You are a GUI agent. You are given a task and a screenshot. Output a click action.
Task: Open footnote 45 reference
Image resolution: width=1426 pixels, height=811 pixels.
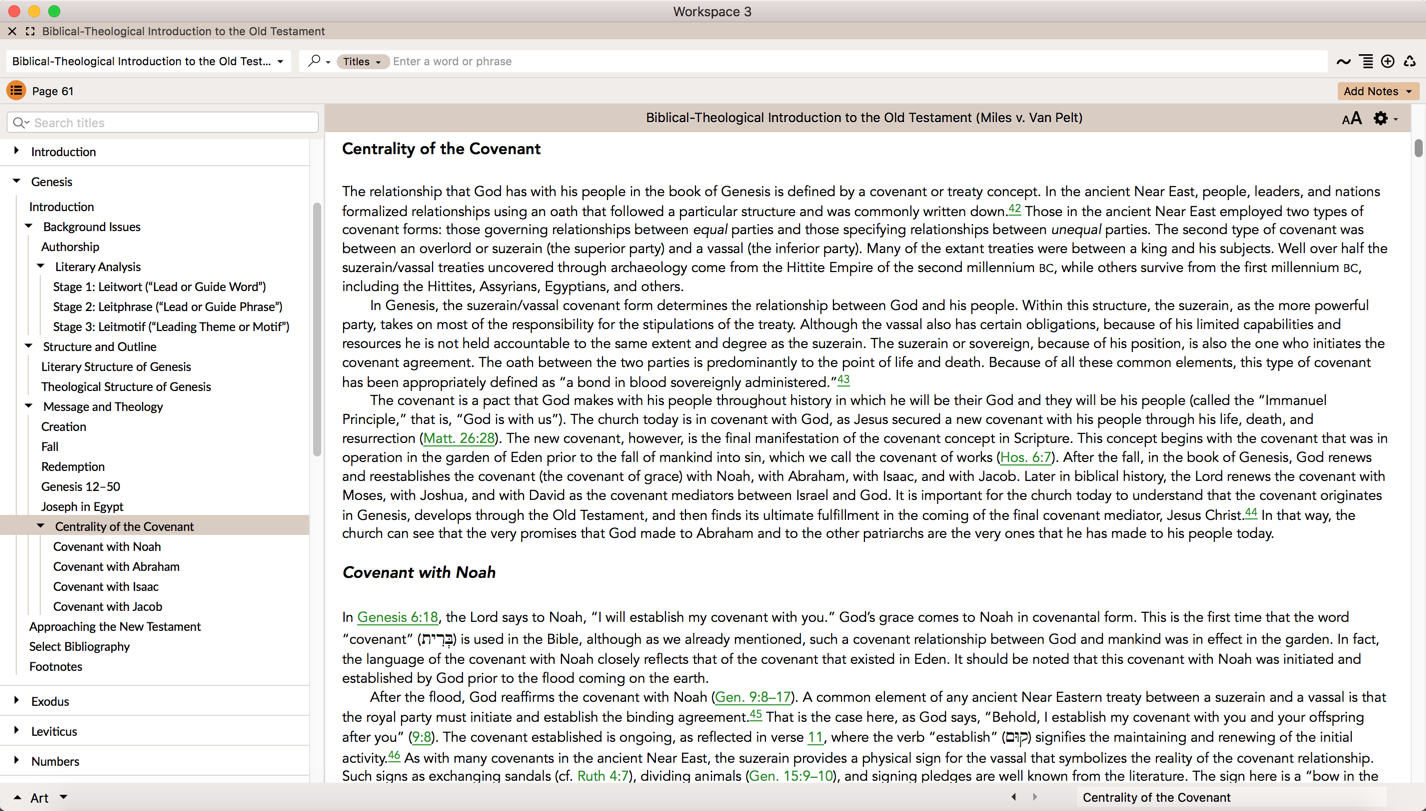pyautogui.click(x=755, y=715)
